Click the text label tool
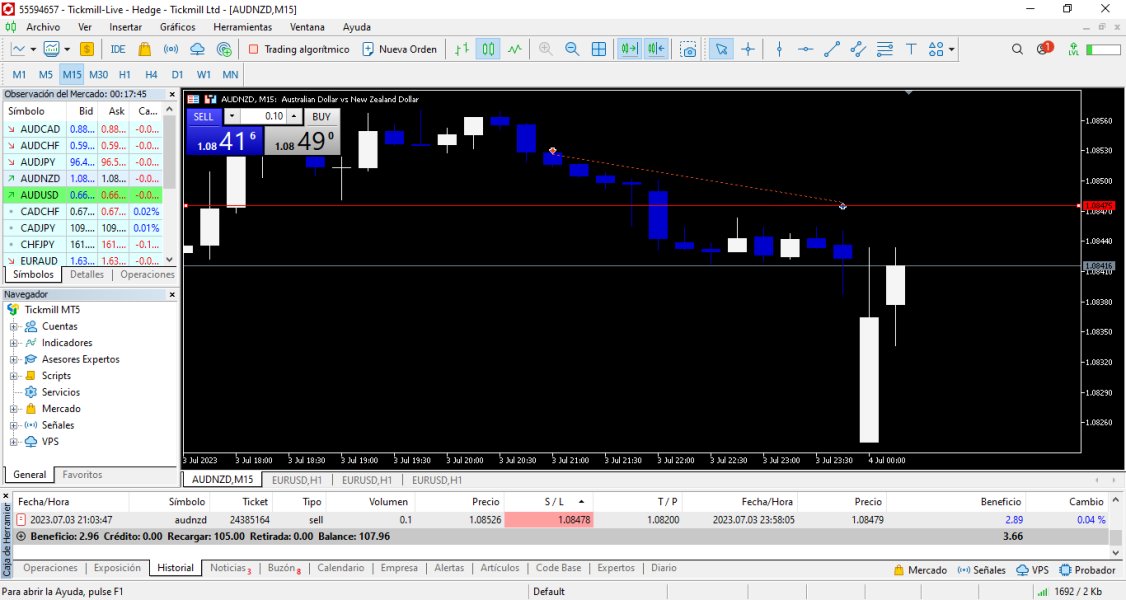The width and height of the screenshot is (1126, 600). pos(911,49)
